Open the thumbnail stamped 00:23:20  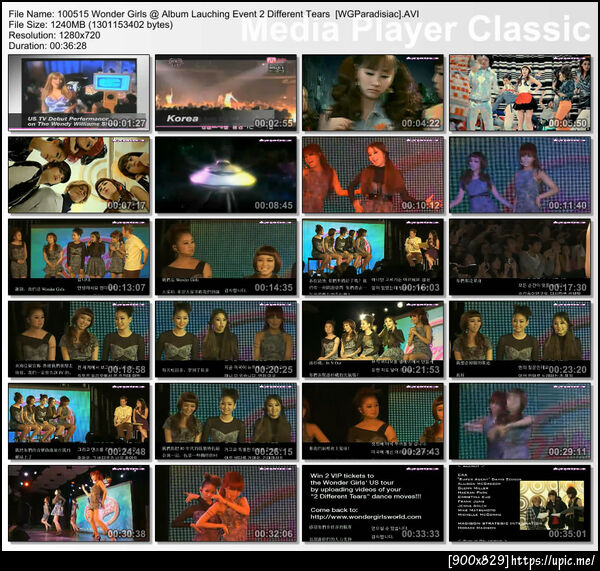(520, 339)
